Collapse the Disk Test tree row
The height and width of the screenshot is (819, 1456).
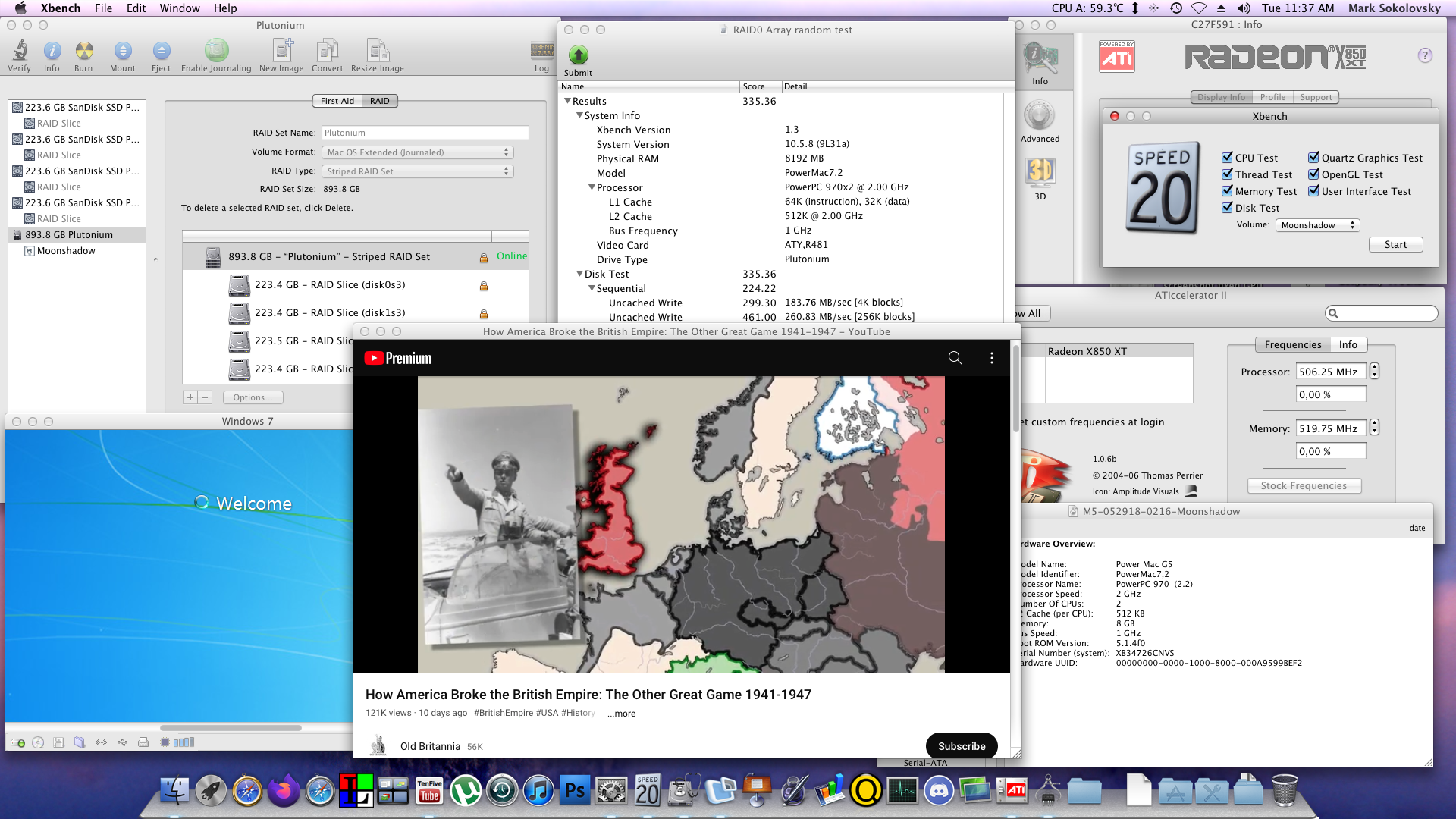(x=579, y=274)
